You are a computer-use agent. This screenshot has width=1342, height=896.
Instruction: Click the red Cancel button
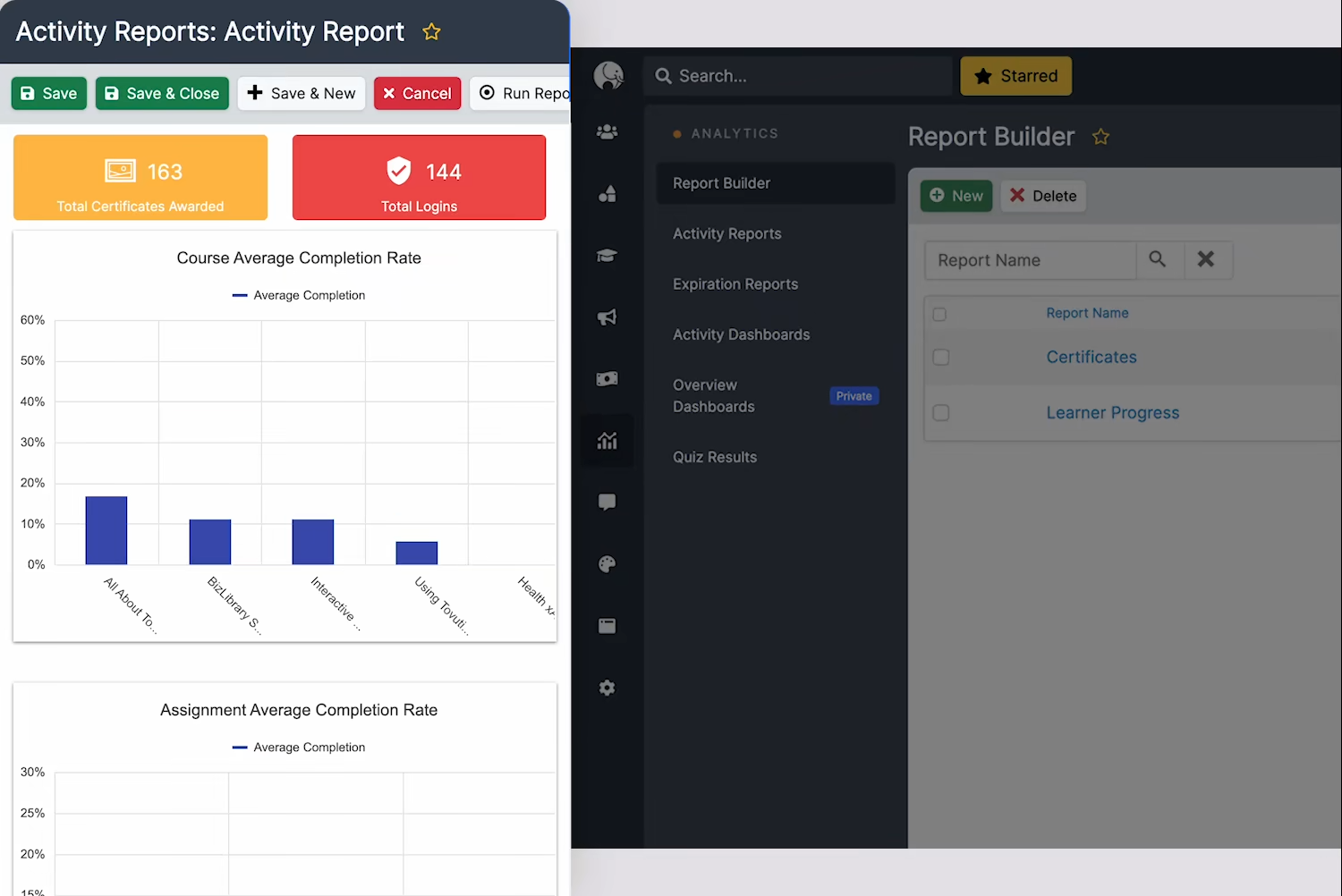click(x=417, y=94)
